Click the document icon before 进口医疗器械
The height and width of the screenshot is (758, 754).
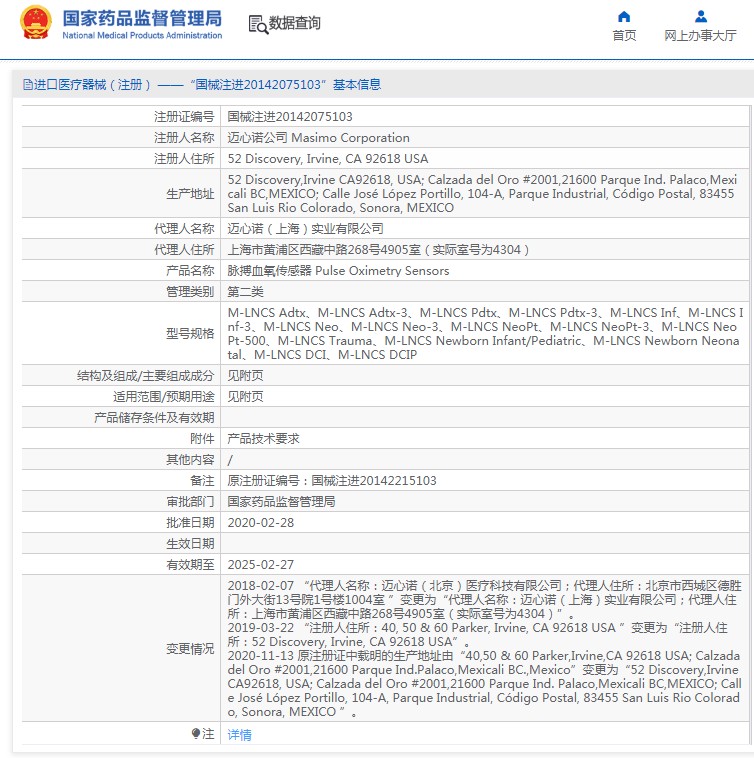[28, 85]
